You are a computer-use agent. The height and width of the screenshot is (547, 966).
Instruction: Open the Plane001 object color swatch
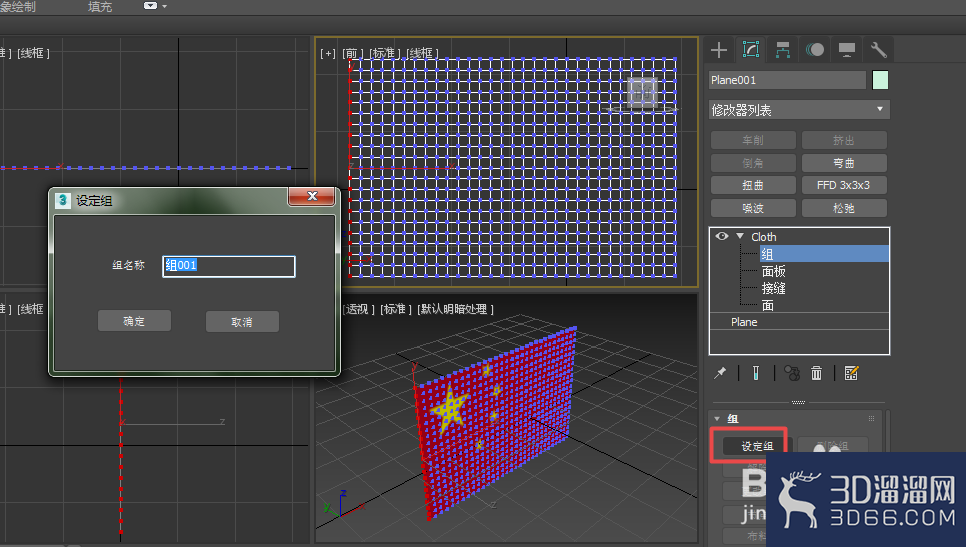pyautogui.click(x=880, y=80)
